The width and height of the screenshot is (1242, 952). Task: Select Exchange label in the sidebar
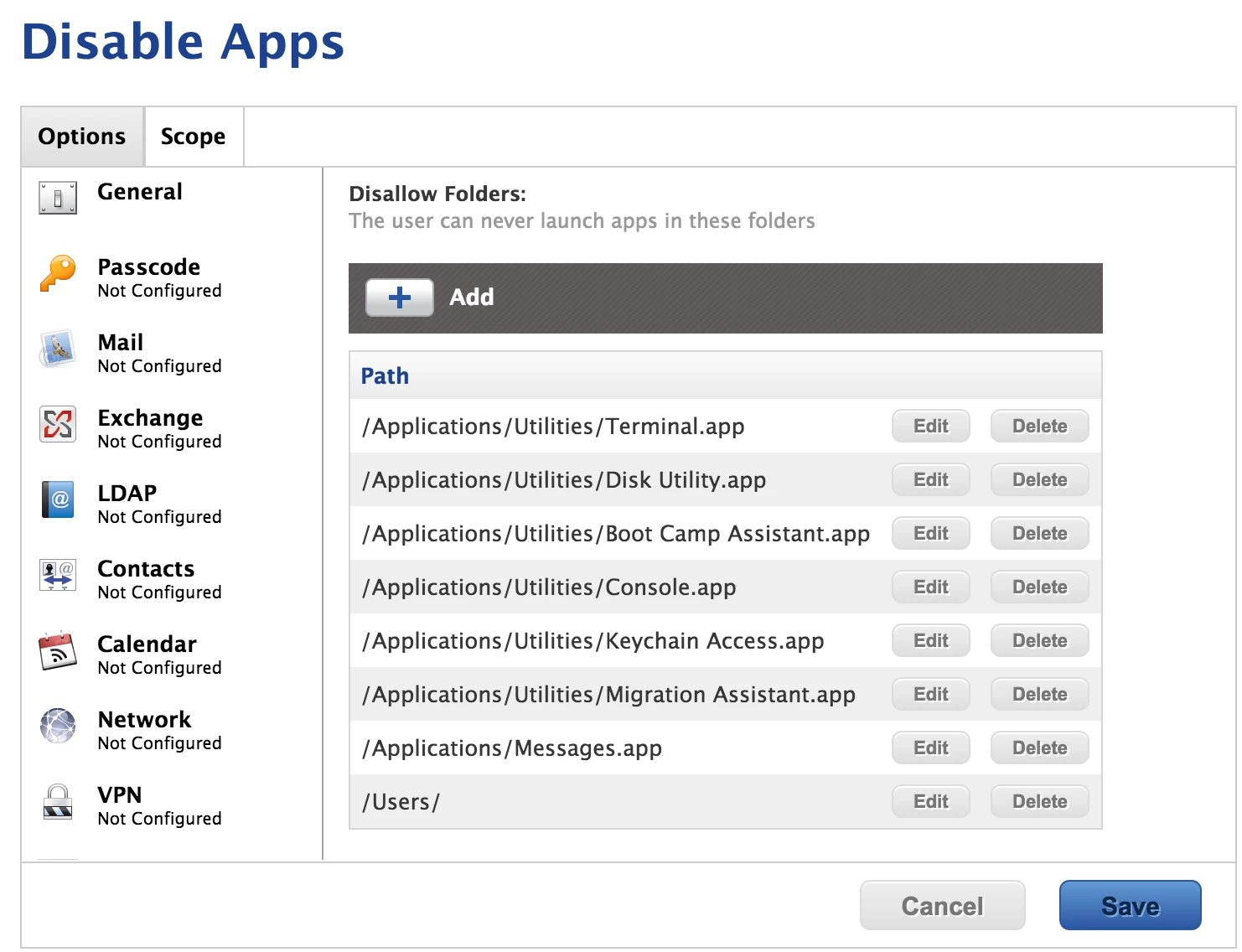(x=151, y=418)
